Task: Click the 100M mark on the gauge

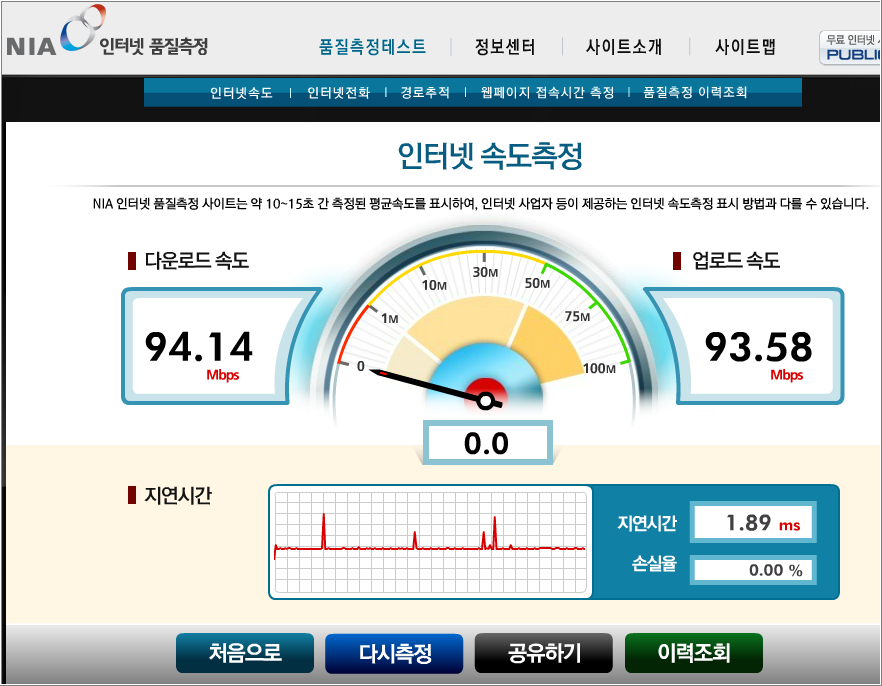Action: point(600,368)
